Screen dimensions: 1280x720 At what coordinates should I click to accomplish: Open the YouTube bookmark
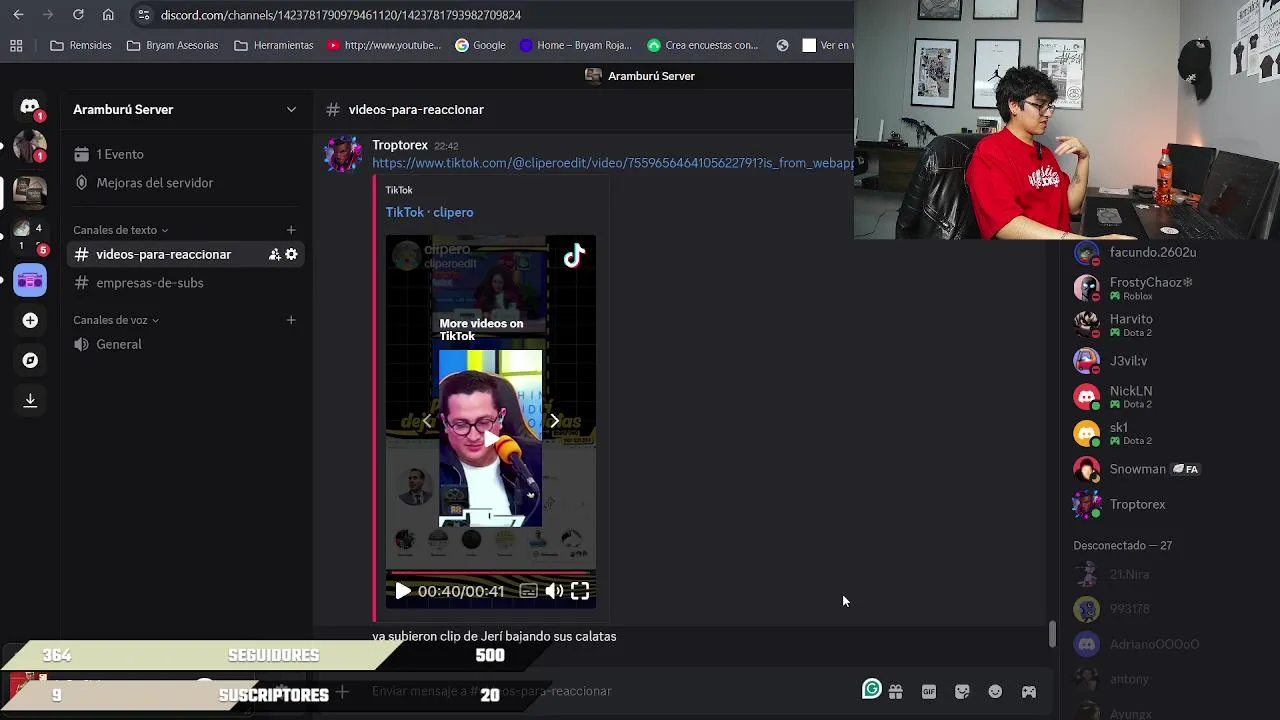tap(384, 45)
